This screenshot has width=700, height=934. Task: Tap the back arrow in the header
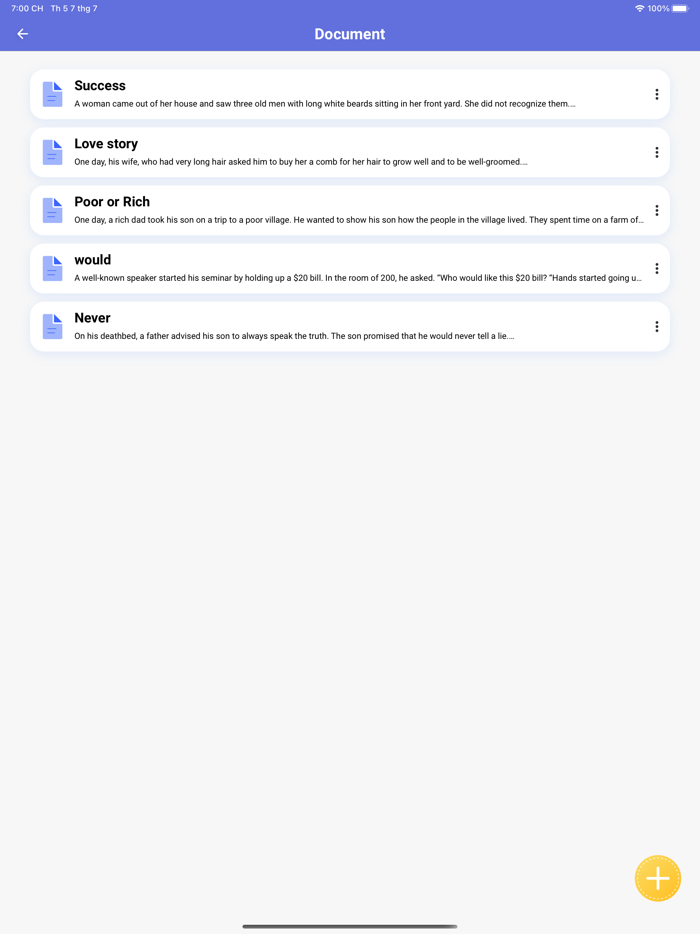coord(21,33)
